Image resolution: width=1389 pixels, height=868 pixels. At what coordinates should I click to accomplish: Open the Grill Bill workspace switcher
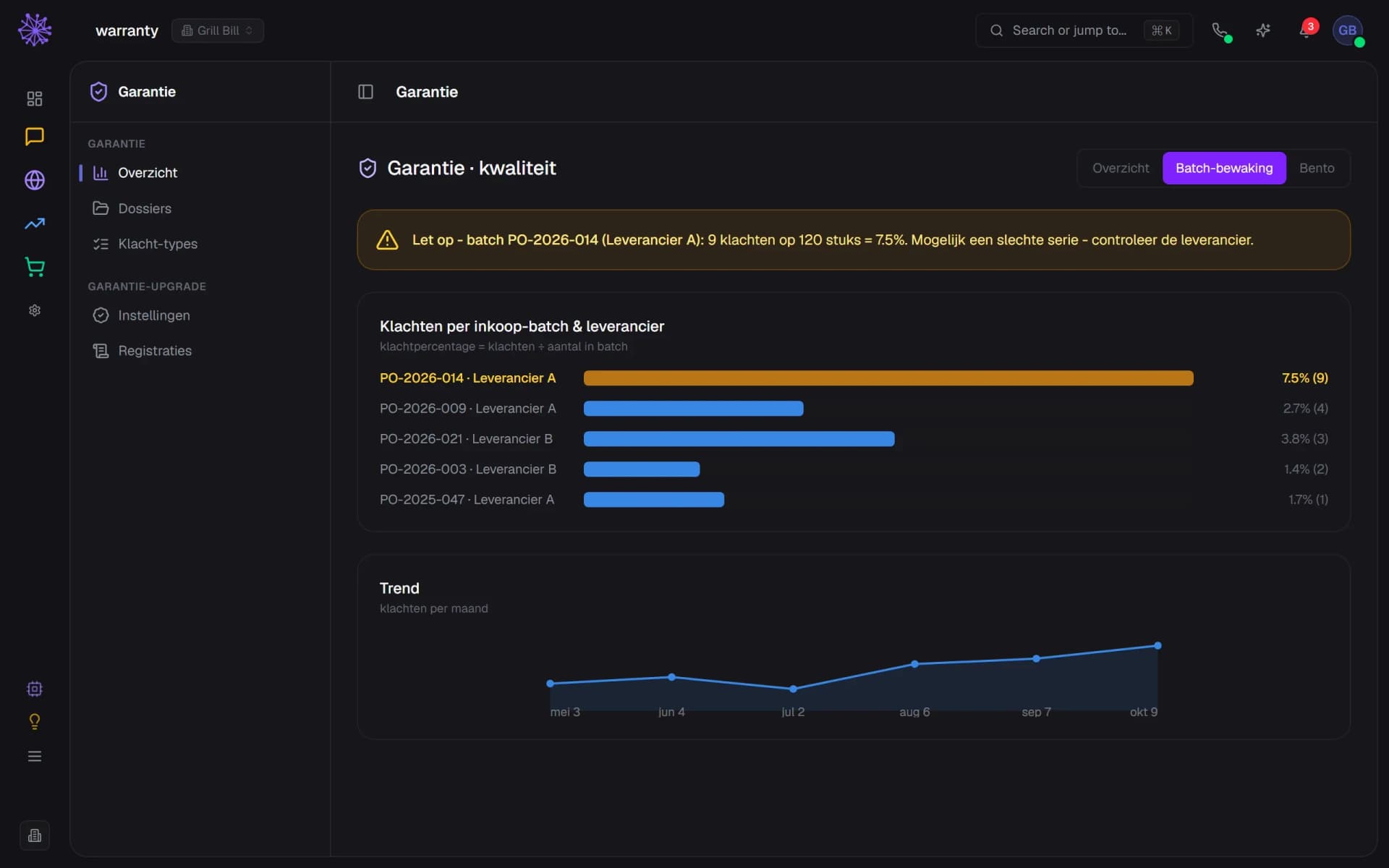click(x=218, y=30)
